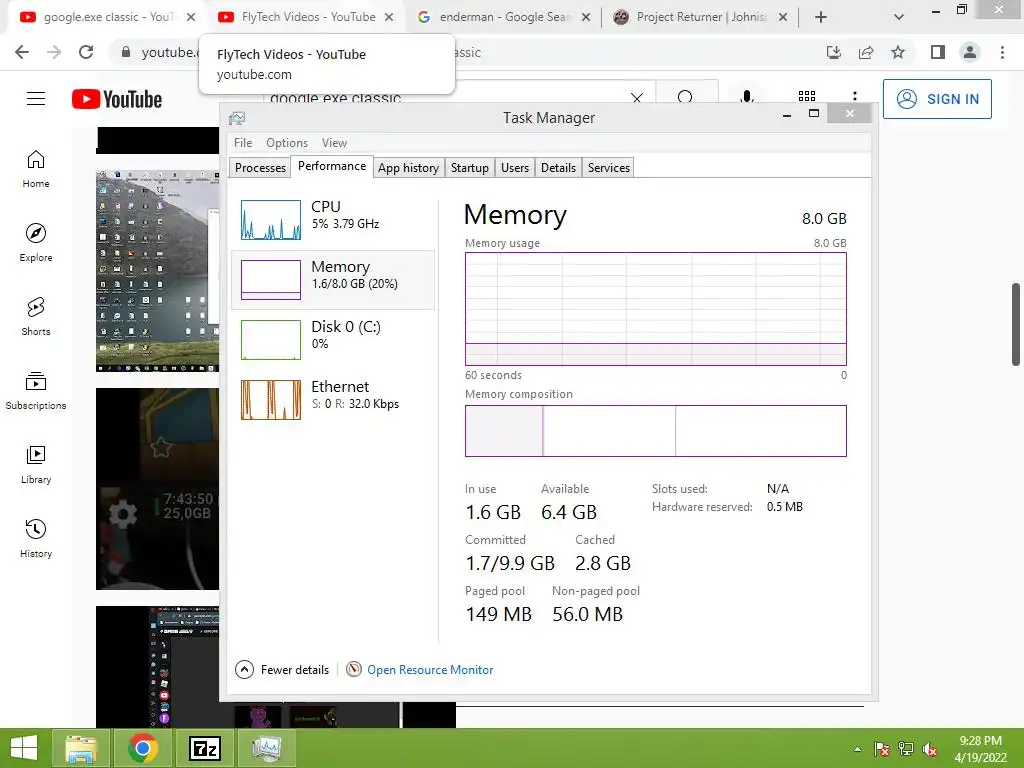Click the YouTube search magnifier button
This screenshot has width=1024, height=768.
point(686,97)
